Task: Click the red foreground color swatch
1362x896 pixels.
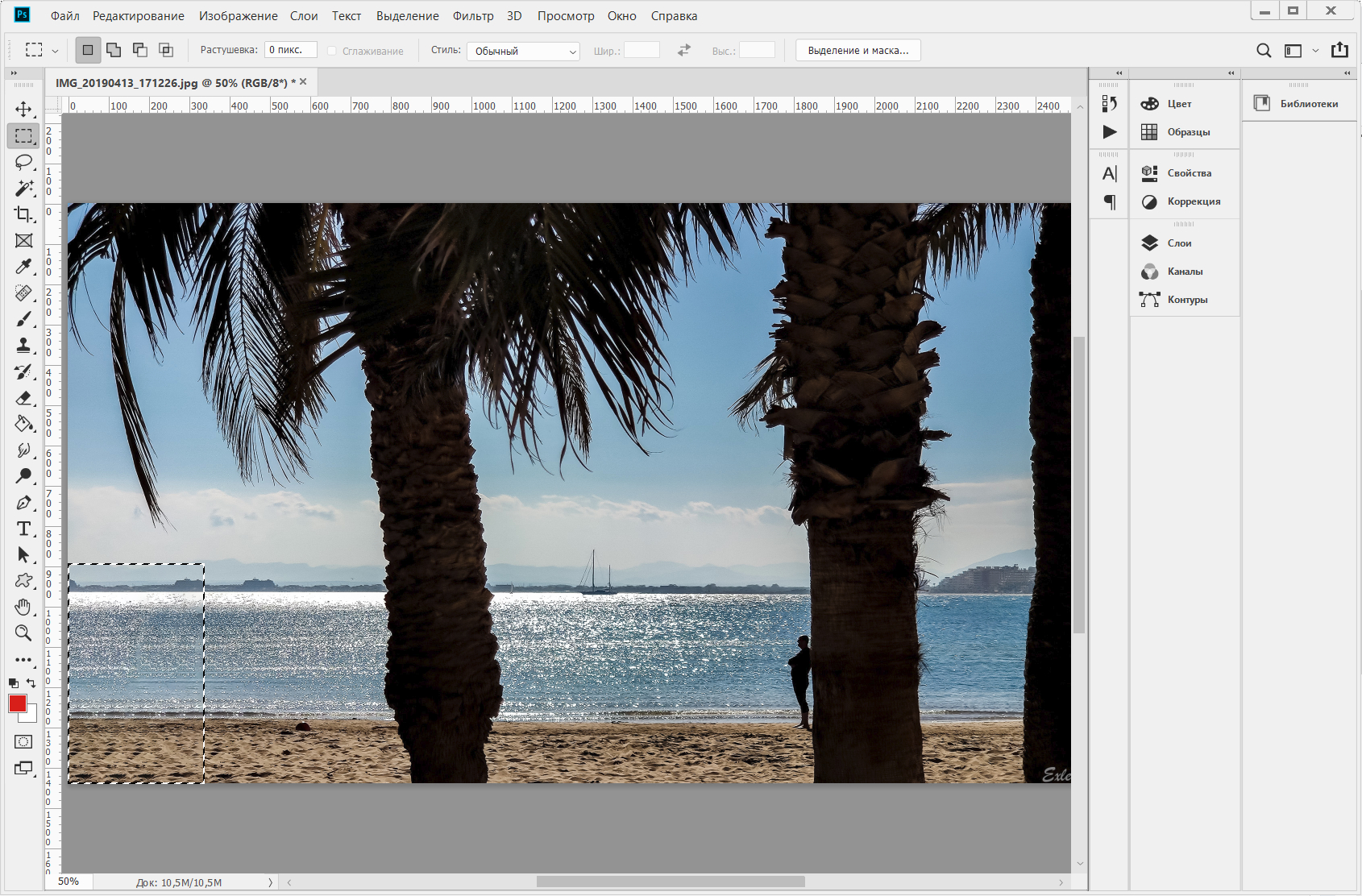Action: (17, 703)
